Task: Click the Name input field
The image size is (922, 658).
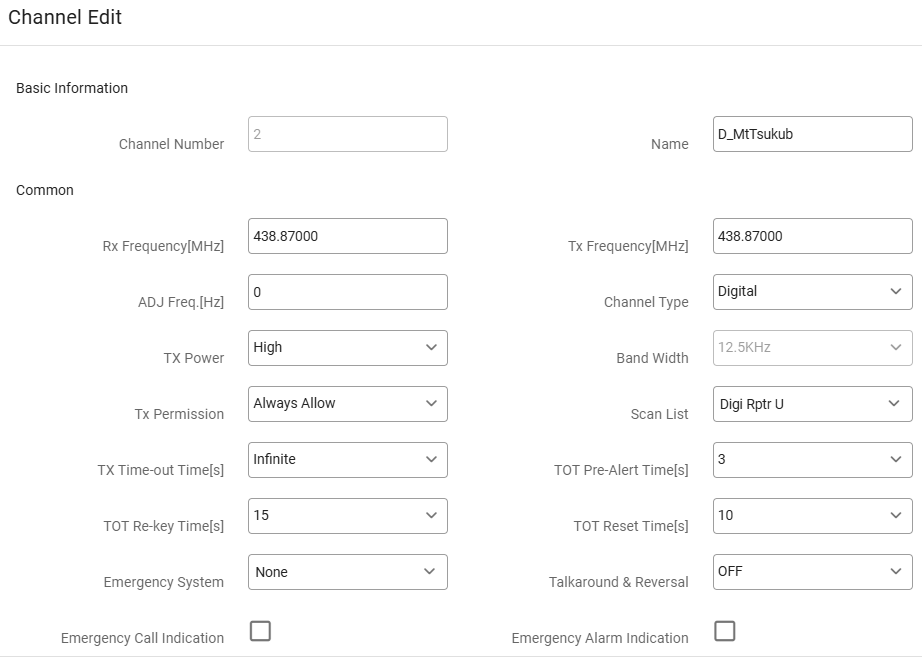Action: (812, 134)
